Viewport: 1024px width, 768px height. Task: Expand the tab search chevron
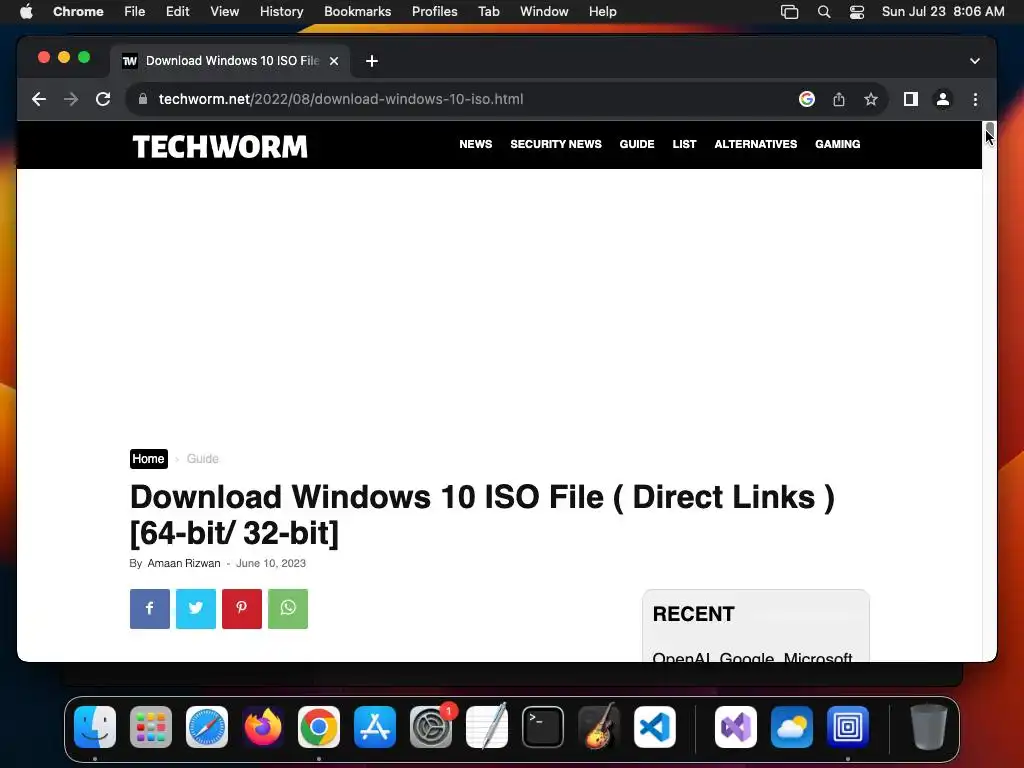tap(975, 61)
